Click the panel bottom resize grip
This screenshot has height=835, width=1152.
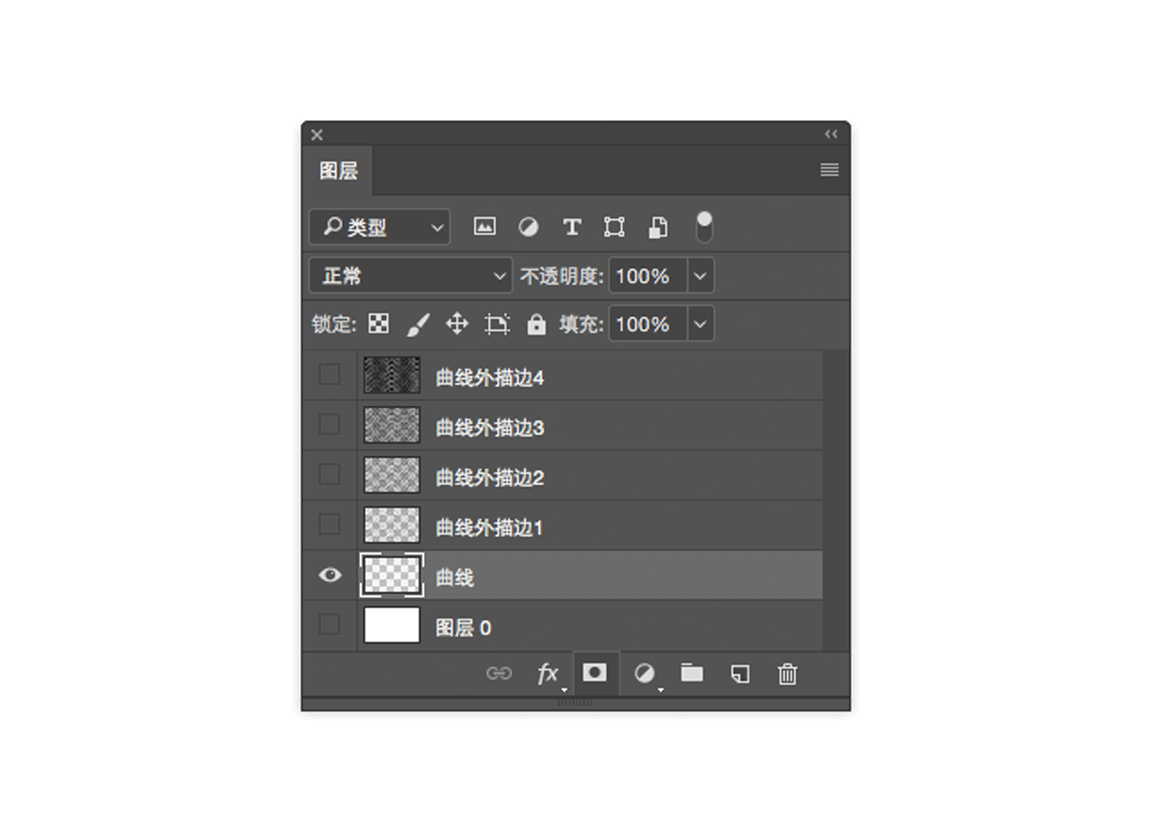575,703
